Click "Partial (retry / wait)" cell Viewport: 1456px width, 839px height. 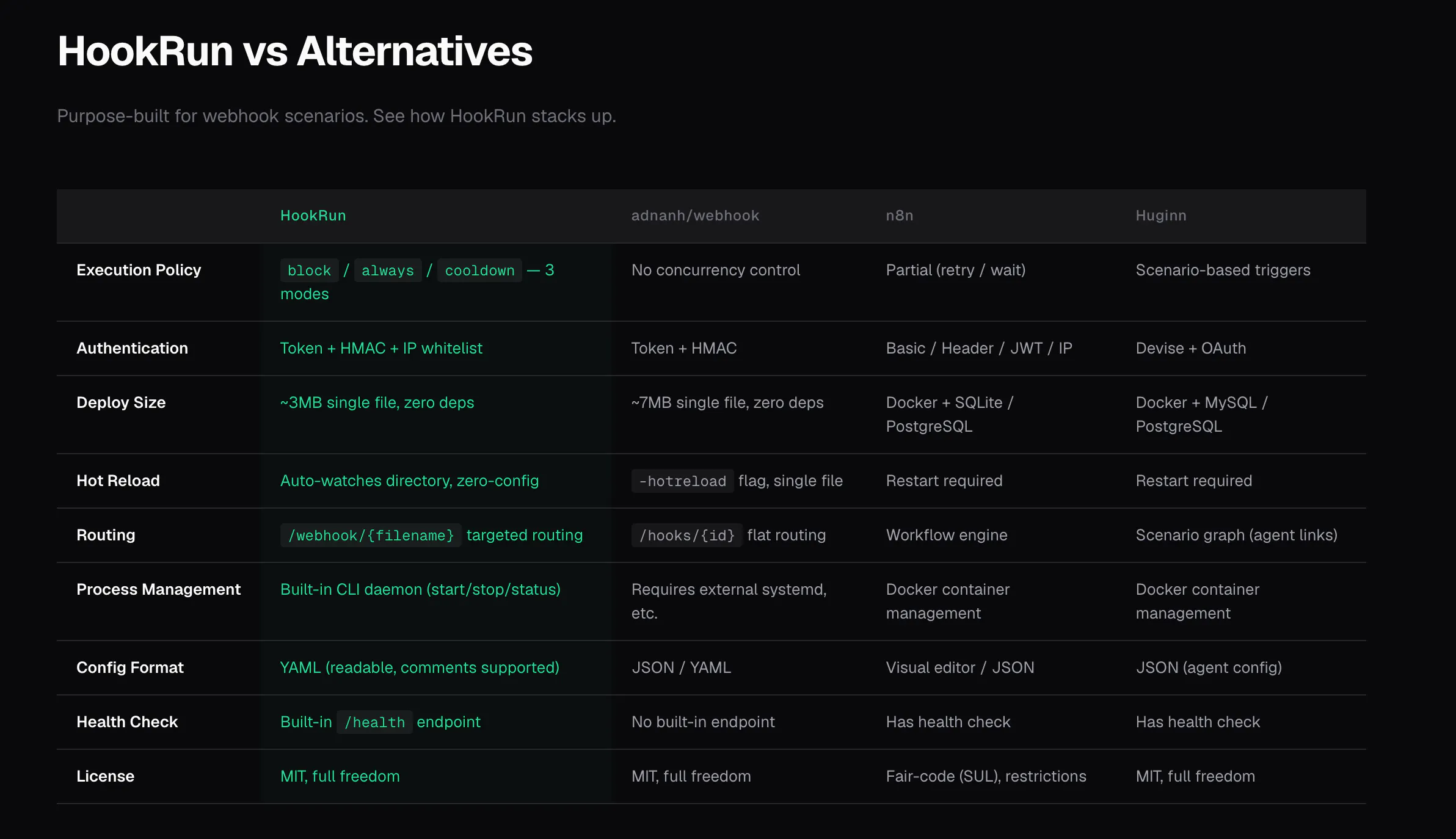(x=956, y=270)
